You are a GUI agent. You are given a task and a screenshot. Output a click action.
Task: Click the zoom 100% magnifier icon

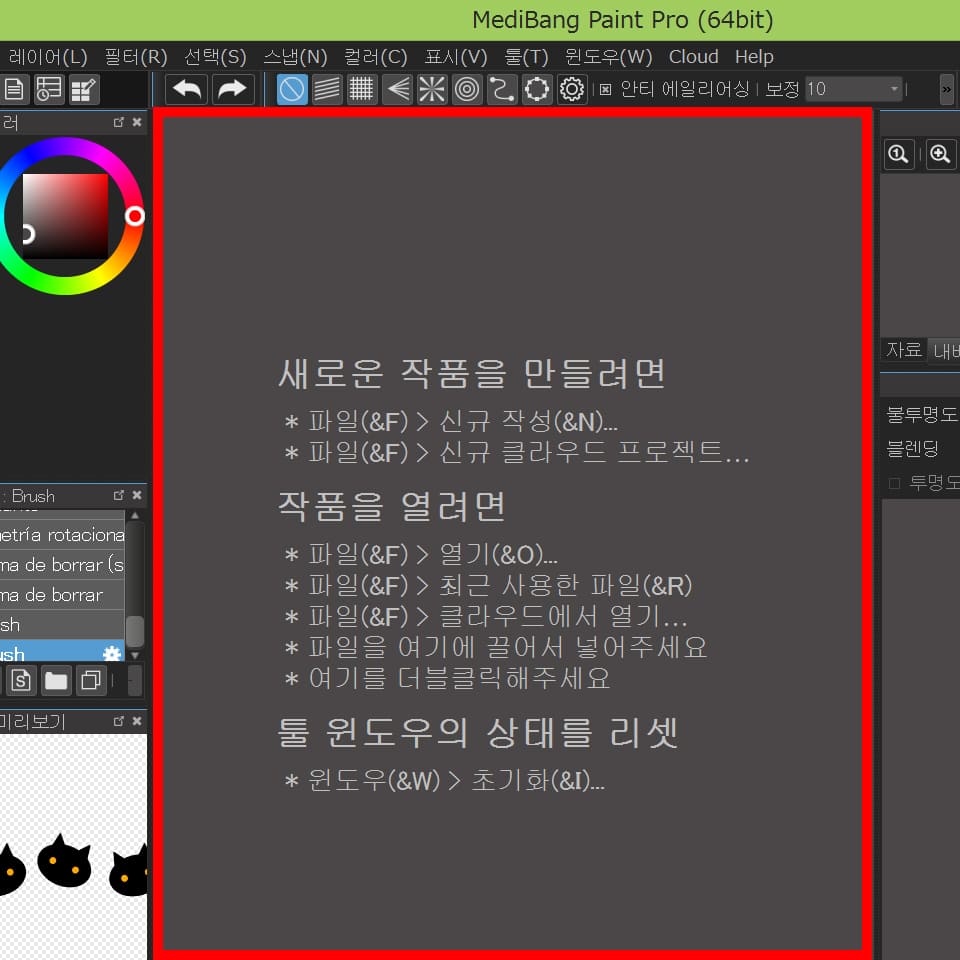point(898,154)
